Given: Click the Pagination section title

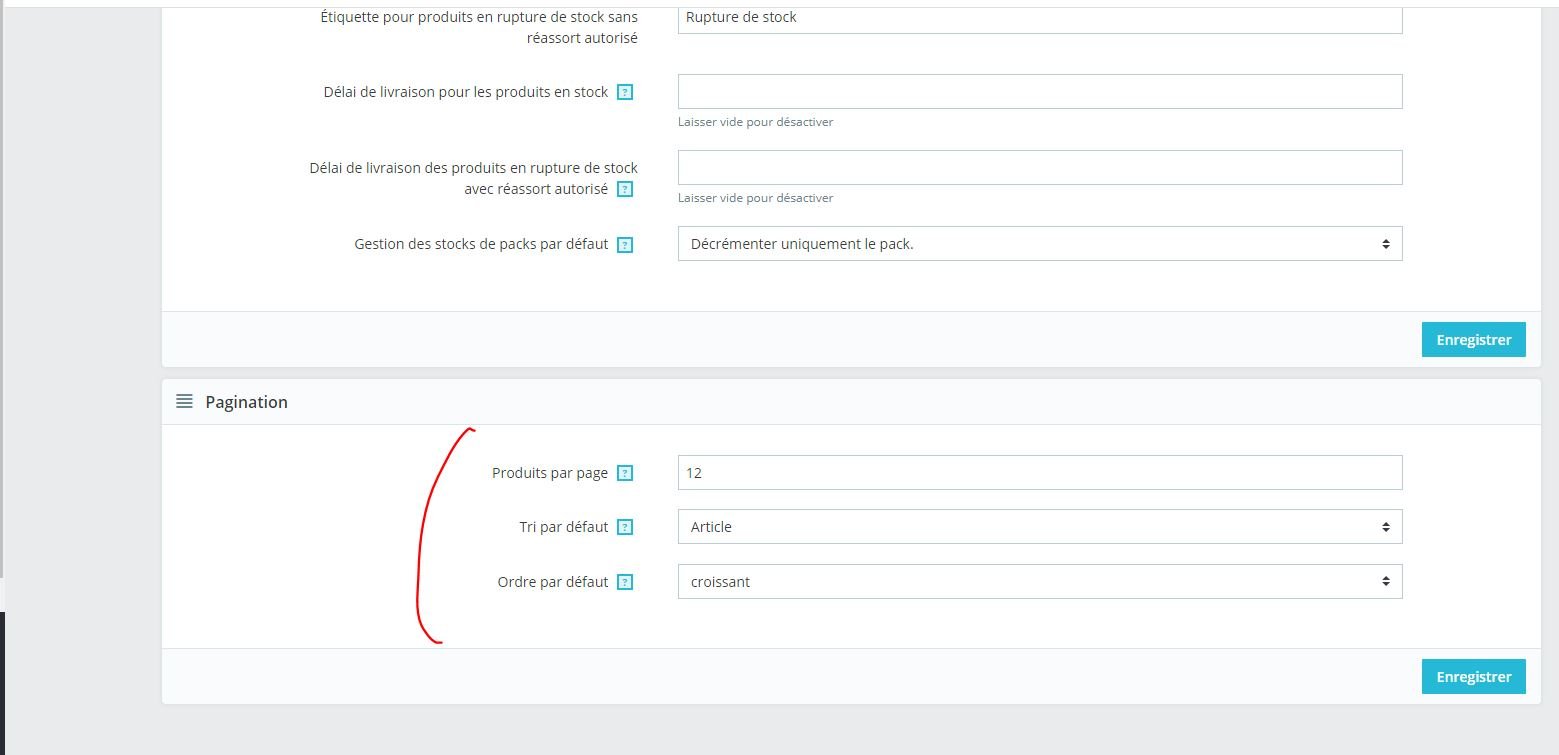Looking at the screenshot, I should pyautogui.click(x=246, y=402).
